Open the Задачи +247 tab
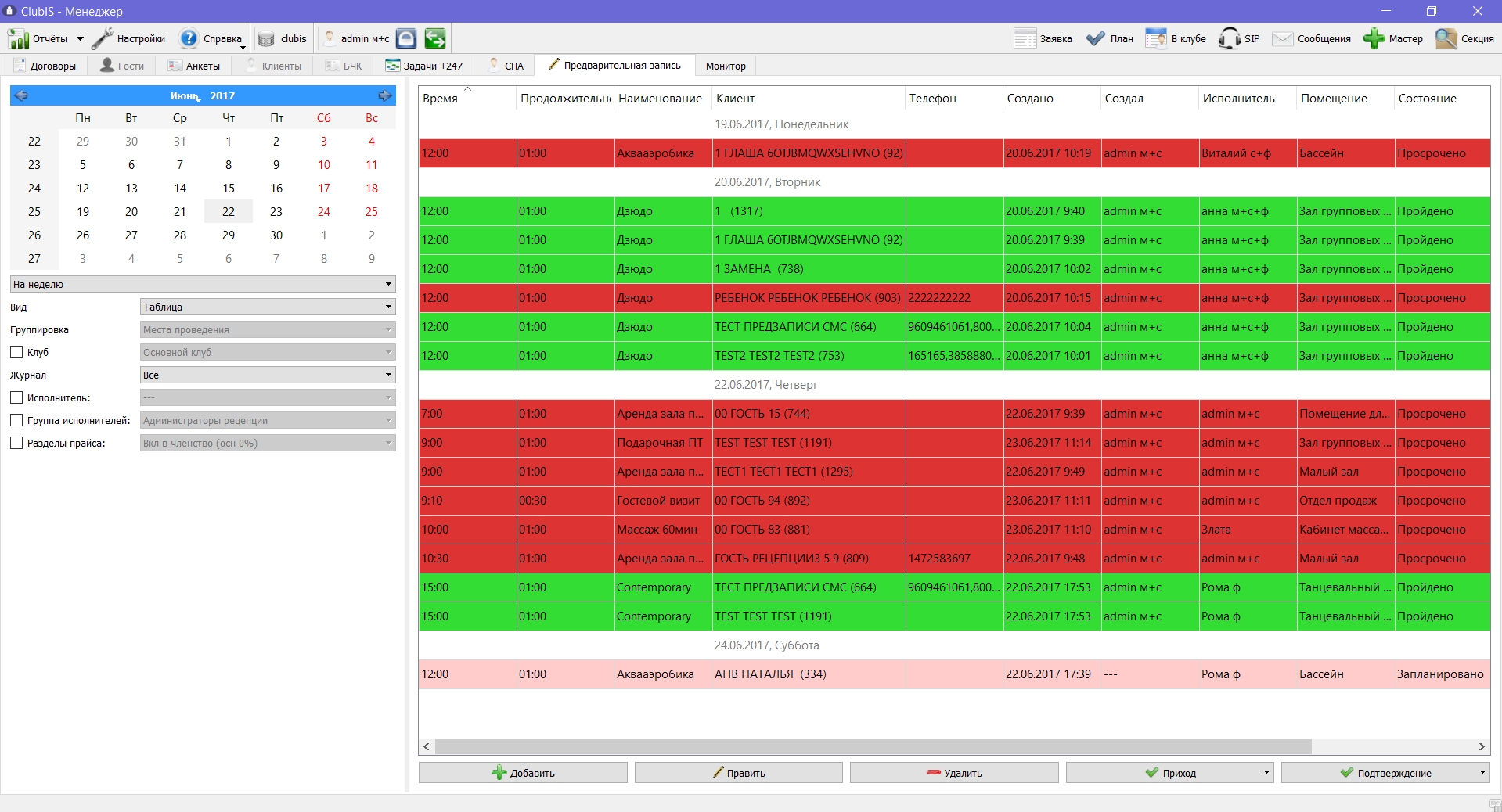Viewport: 1502px width, 812px height. [423, 66]
